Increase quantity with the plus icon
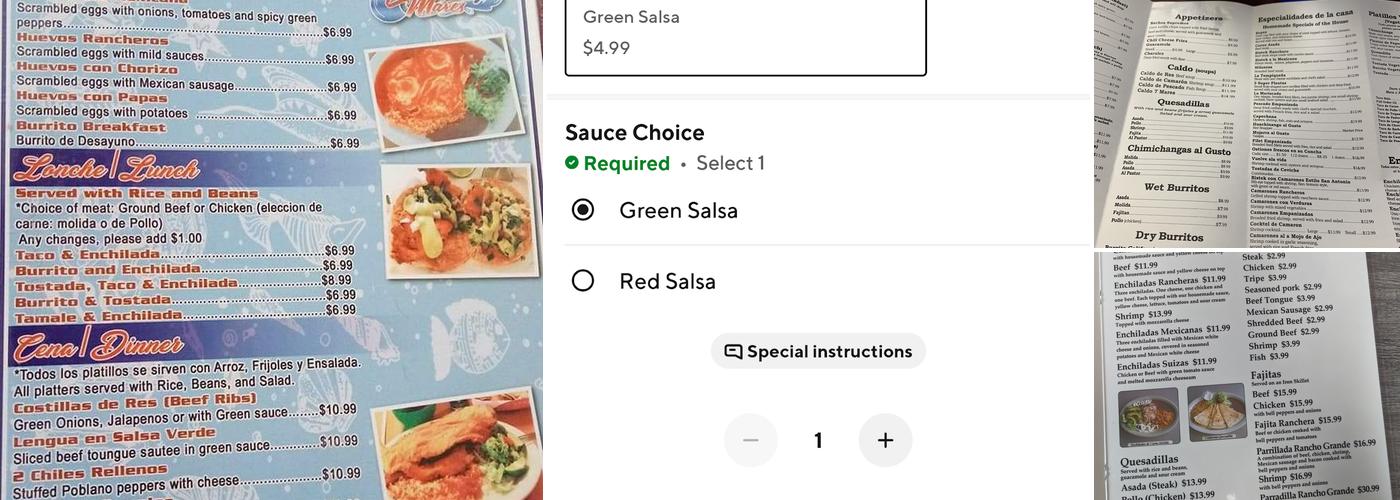1400x500 pixels. [885, 440]
